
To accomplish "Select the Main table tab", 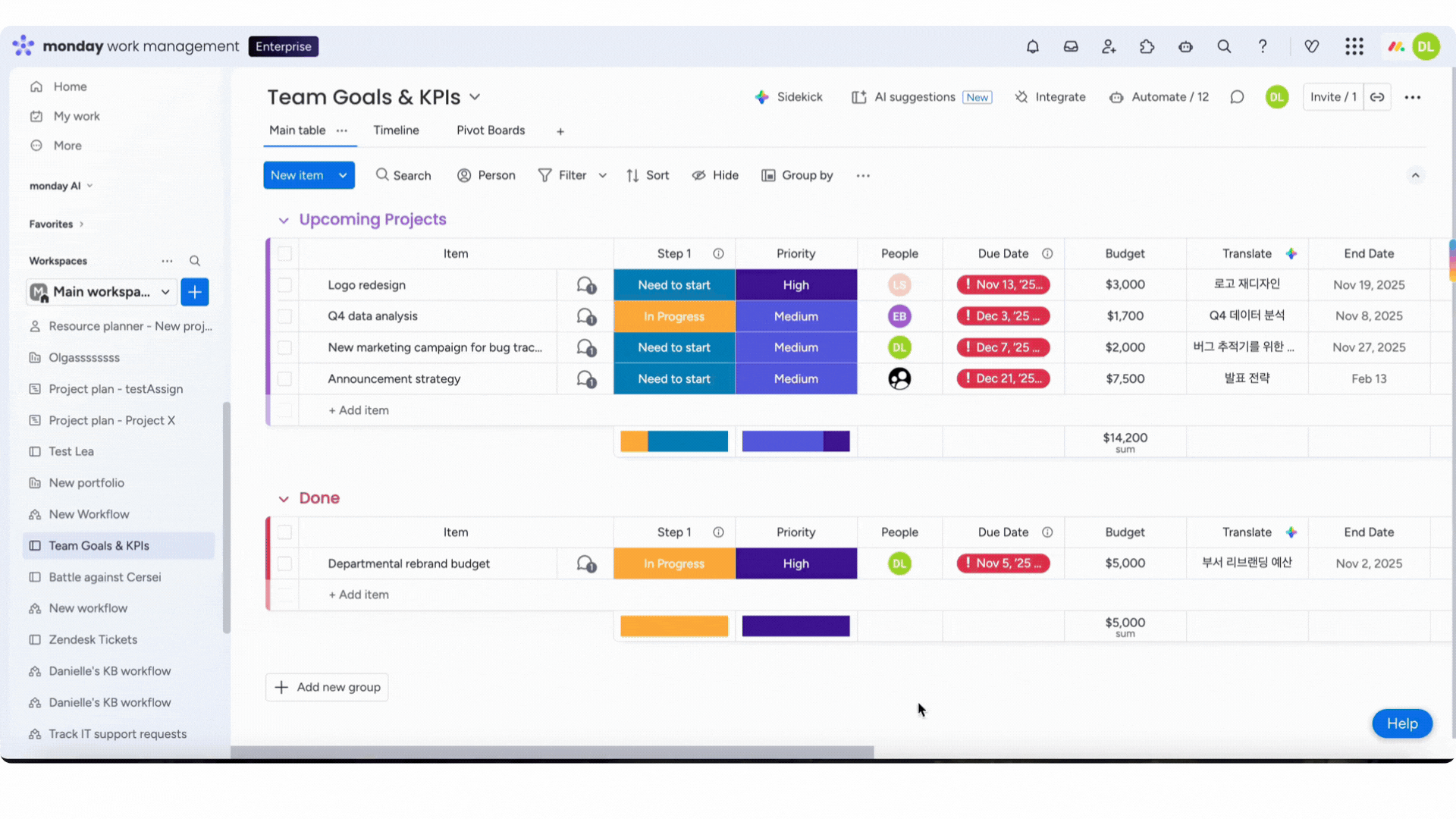I will (x=297, y=130).
